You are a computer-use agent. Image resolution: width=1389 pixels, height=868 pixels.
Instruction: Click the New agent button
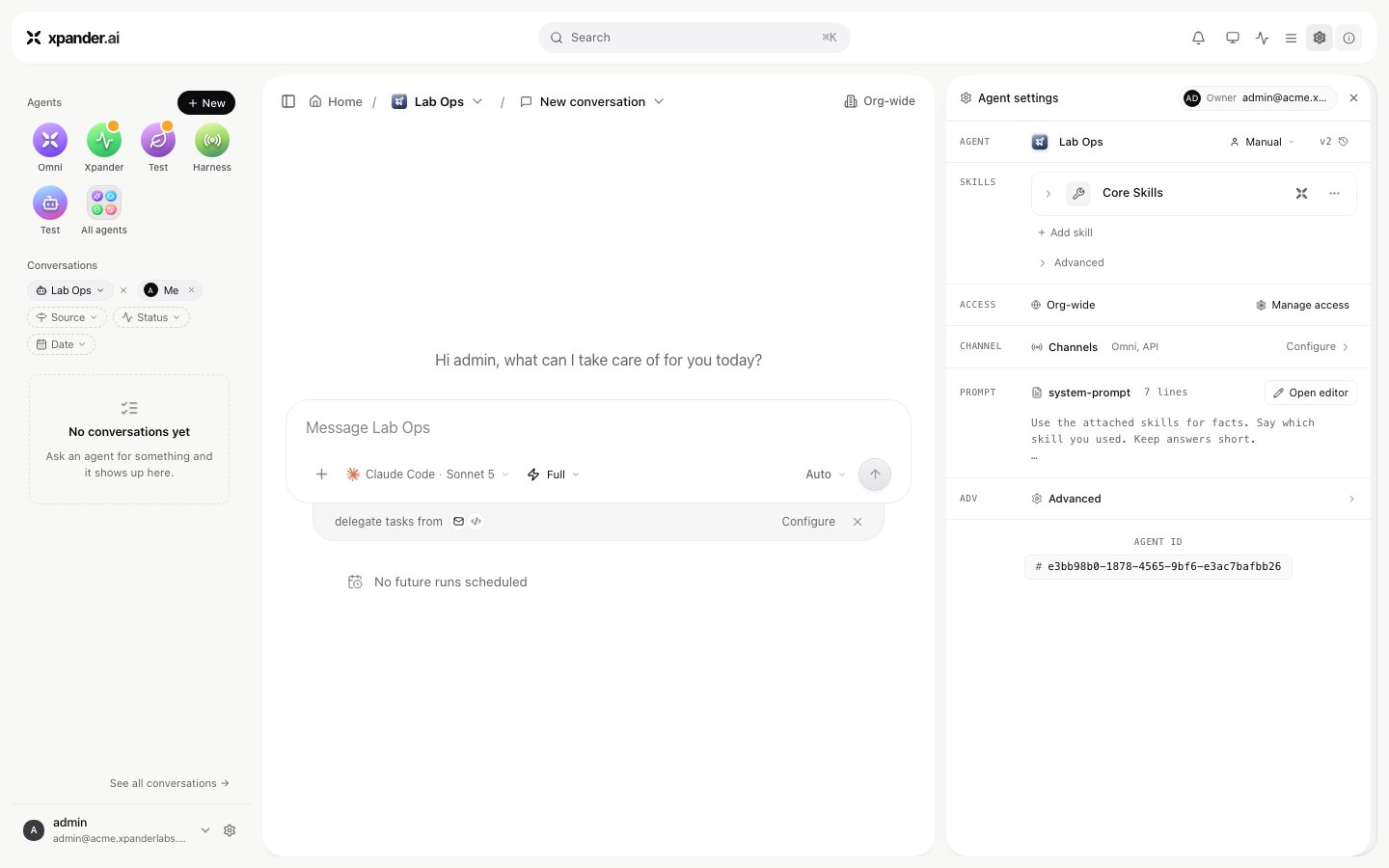click(x=206, y=103)
